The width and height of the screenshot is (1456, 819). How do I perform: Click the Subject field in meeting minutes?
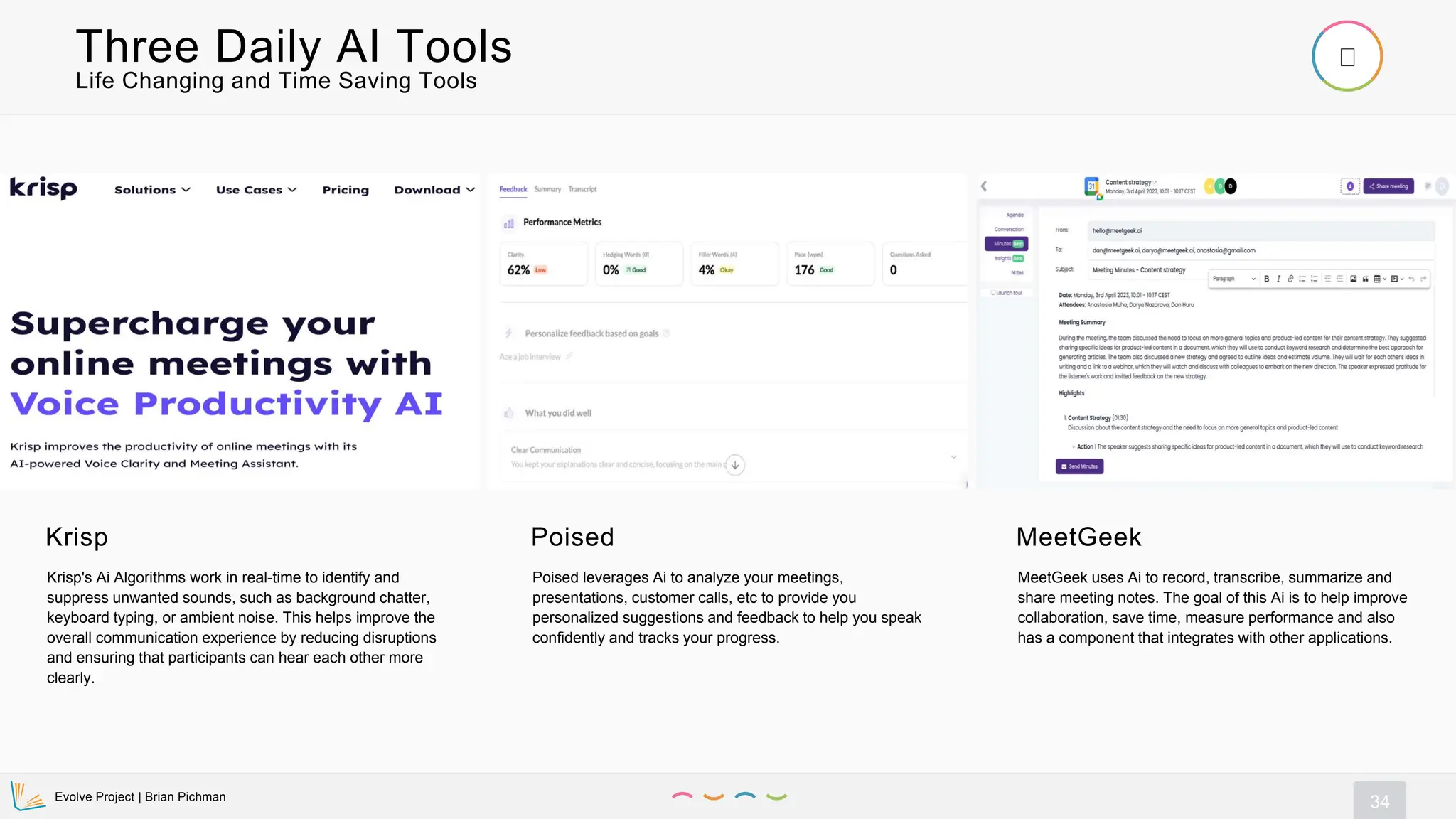(1137, 270)
